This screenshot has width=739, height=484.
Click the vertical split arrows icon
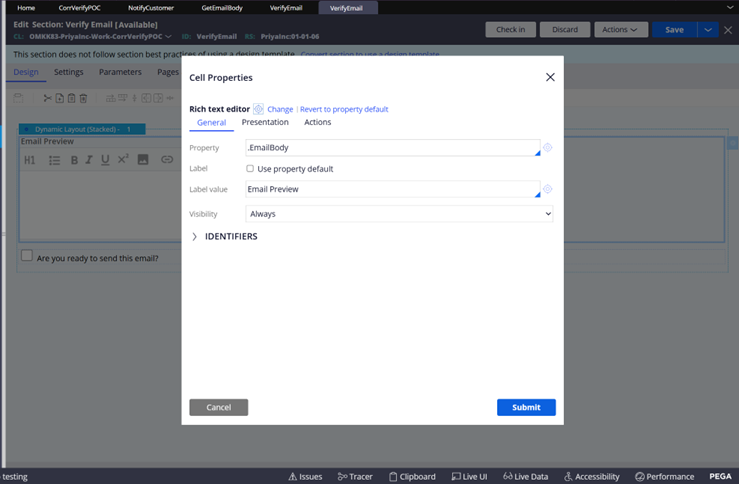click(x=134, y=98)
